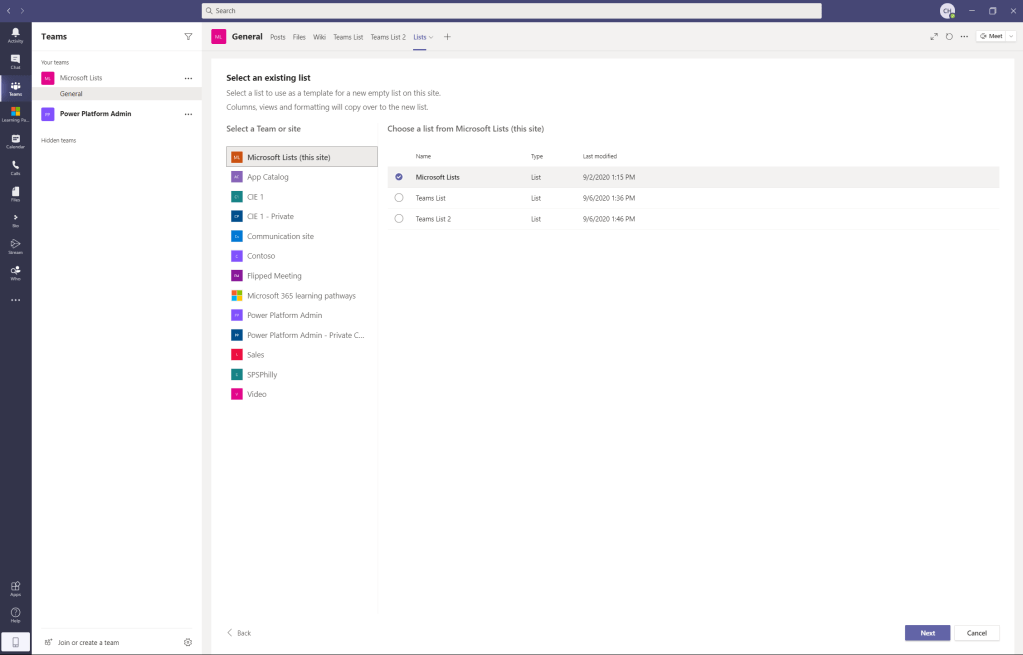Switch to the Files tab
This screenshot has height=655, width=1023.
299,37
